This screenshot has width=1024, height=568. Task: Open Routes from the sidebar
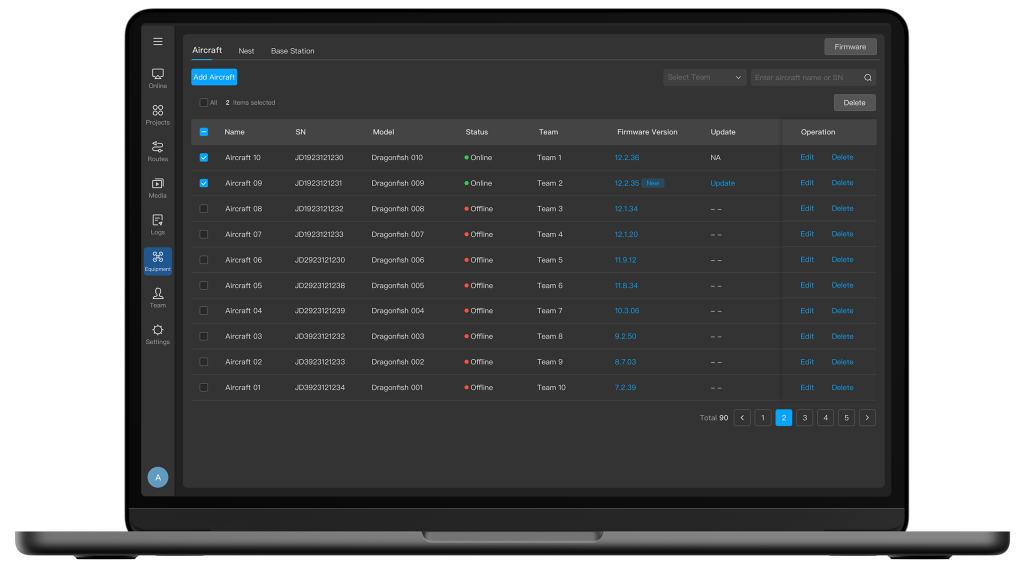pos(158,150)
